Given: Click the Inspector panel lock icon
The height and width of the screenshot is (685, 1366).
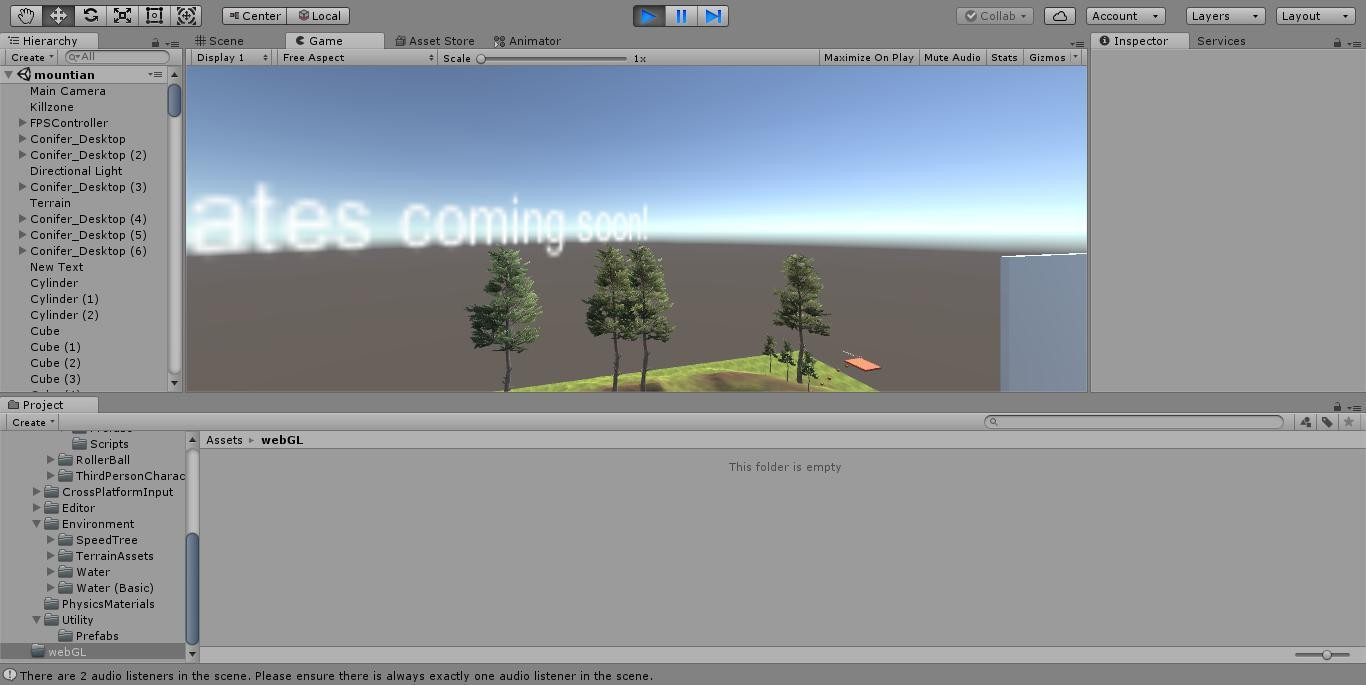Looking at the screenshot, I should (1337, 43).
